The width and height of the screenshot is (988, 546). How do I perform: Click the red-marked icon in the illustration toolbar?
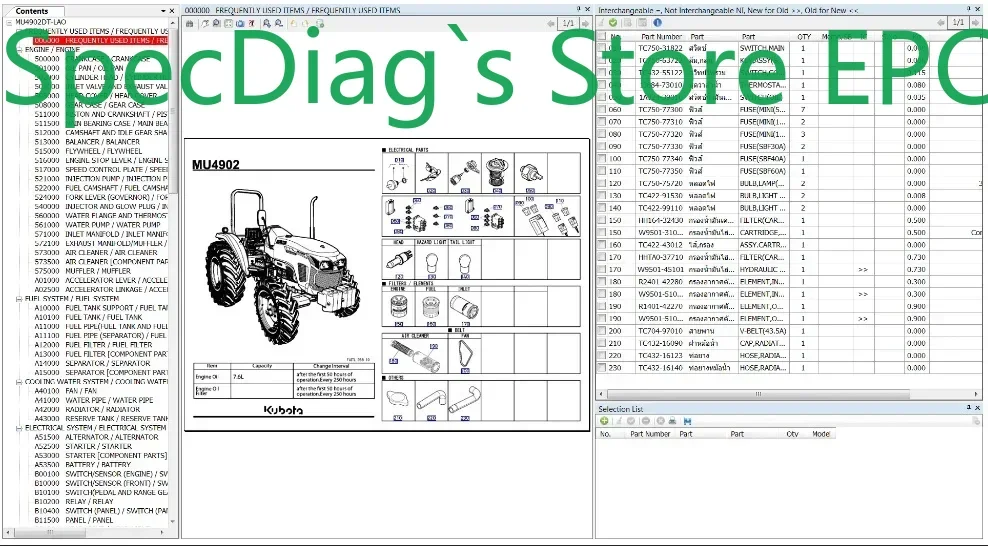pos(251,24)
